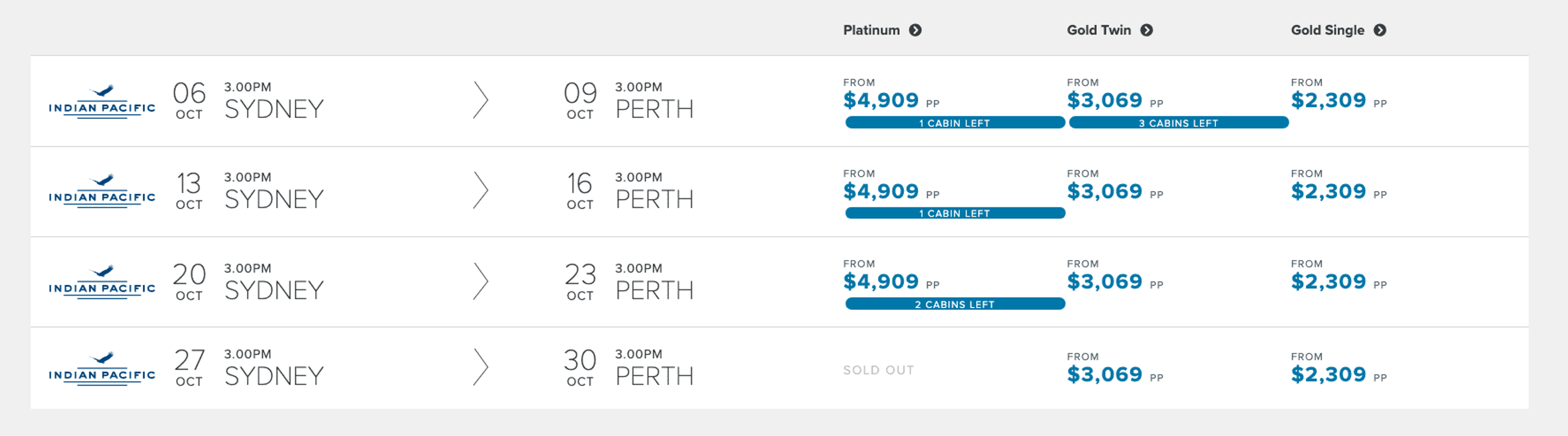Click the '3 Cabins Left' availability bar
The height and width of the screenshot is (436, 1568).
pyautogui.click(x=1178, y=123)
